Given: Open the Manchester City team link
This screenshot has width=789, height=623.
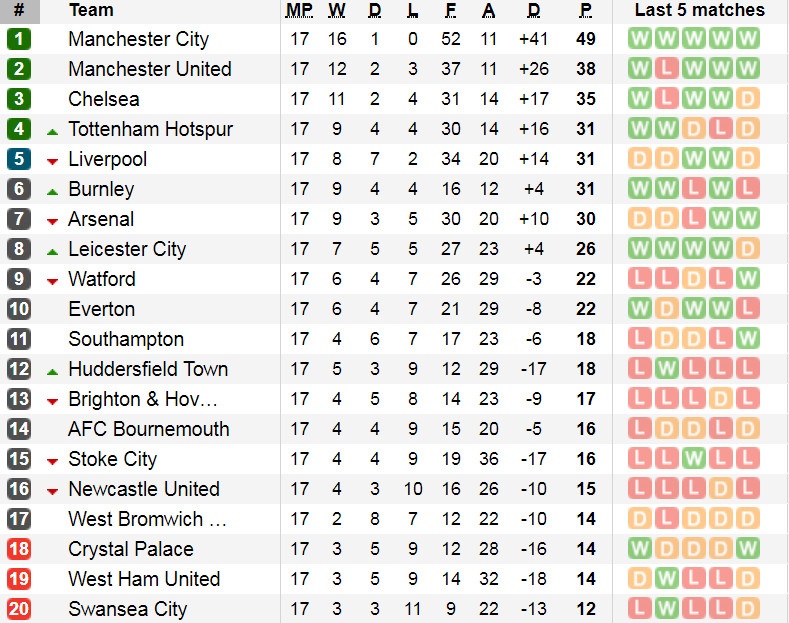Looking at the screenshot, I should 138,40.
